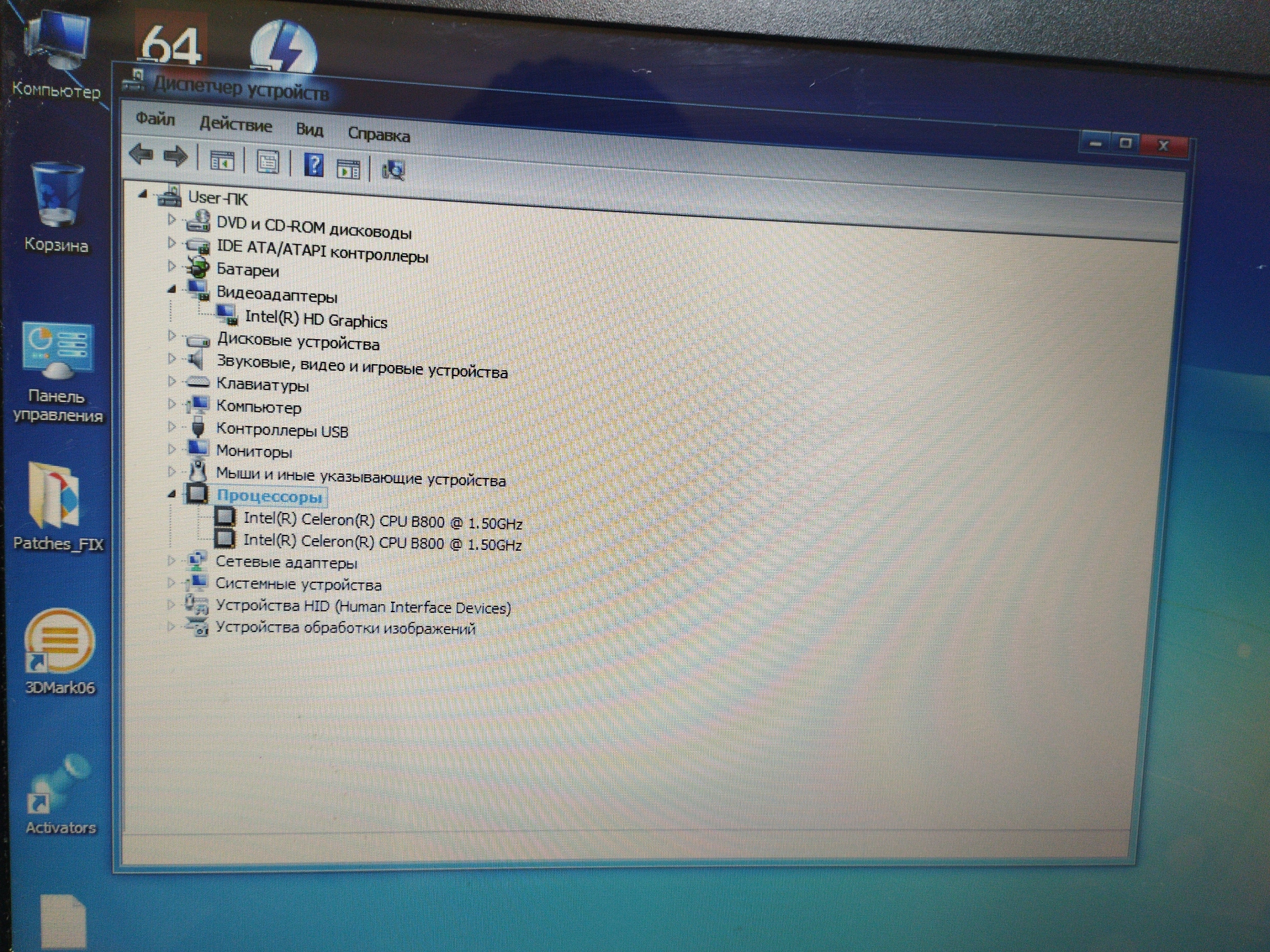Viewport: 1270px width, 952px height.
Task: Expand the Дисковые устройства node
Action: tap(171, 336)
